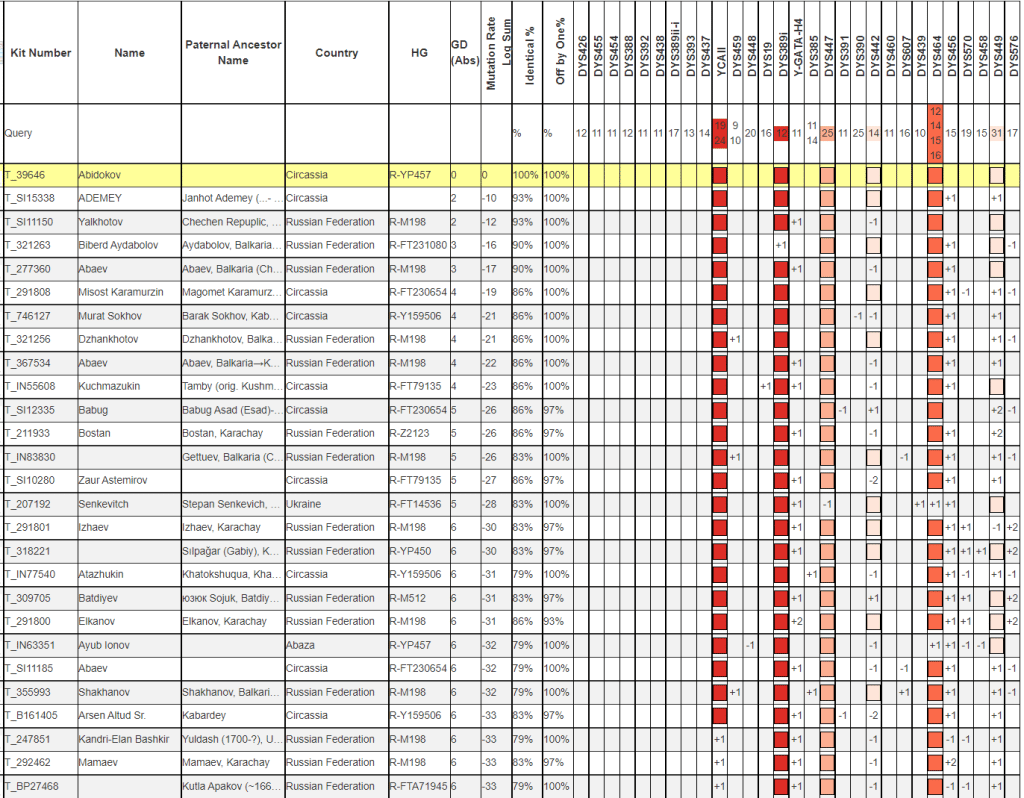Click haplogroup R-Z2123
The height and width of the screenshot is (798, 1024).
(411, 433)
